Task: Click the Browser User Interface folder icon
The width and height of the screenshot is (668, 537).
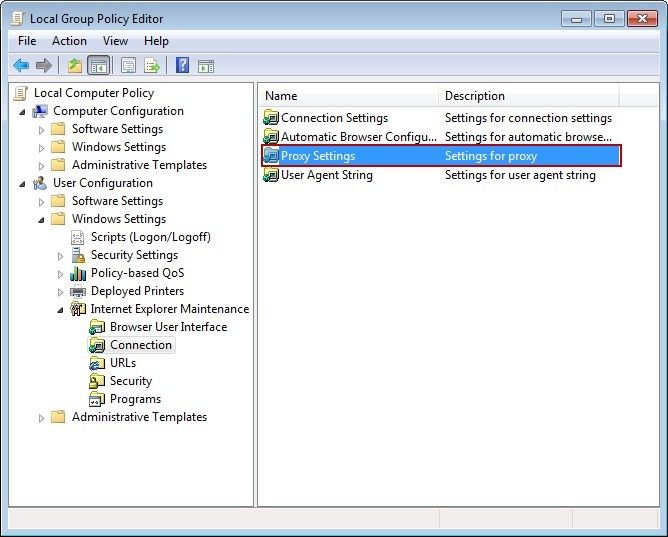Action: pos(97,327)
